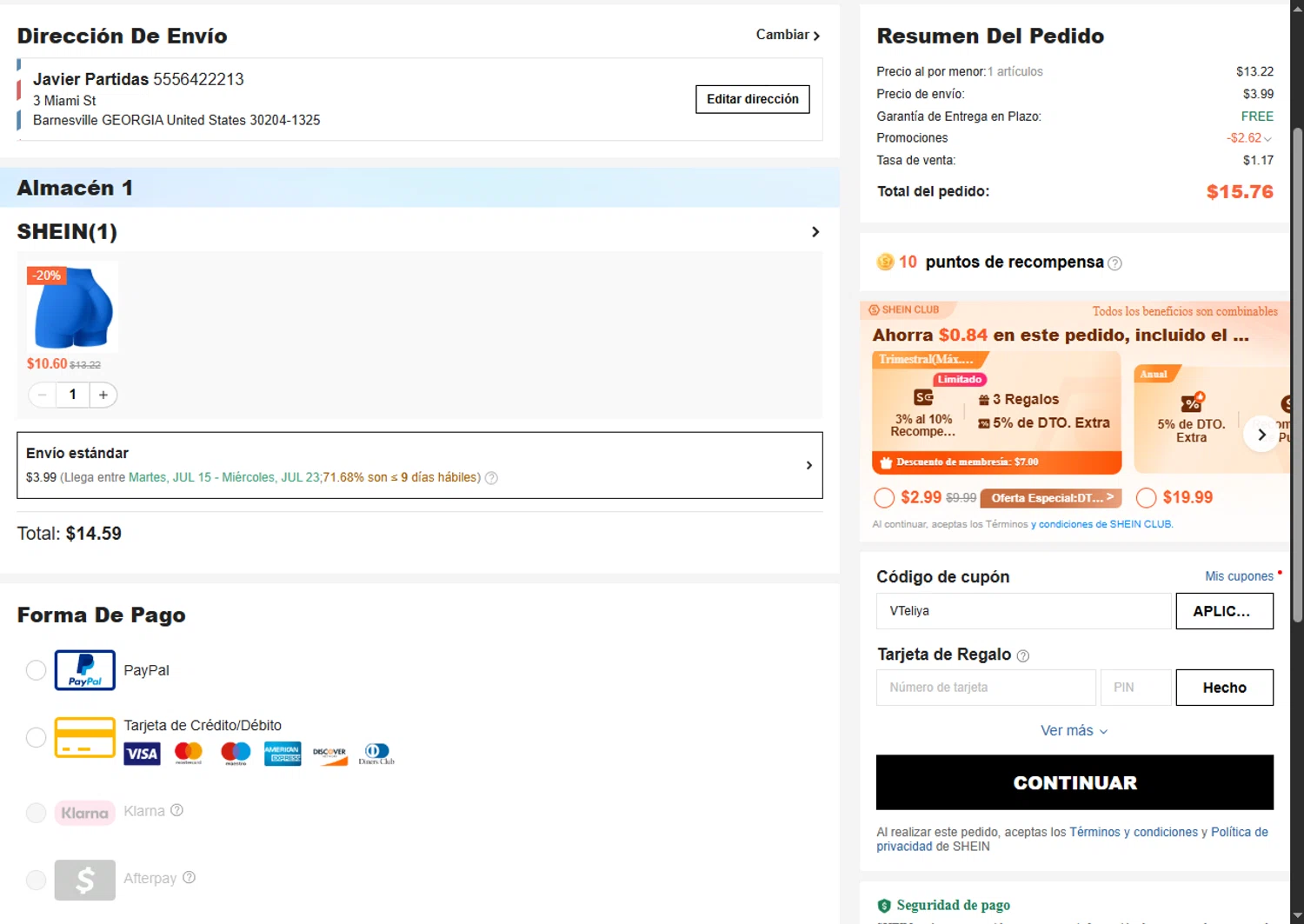Click the SHEIN CLUB badge icon
1304x924 pixels.
[x=874, y=309]
